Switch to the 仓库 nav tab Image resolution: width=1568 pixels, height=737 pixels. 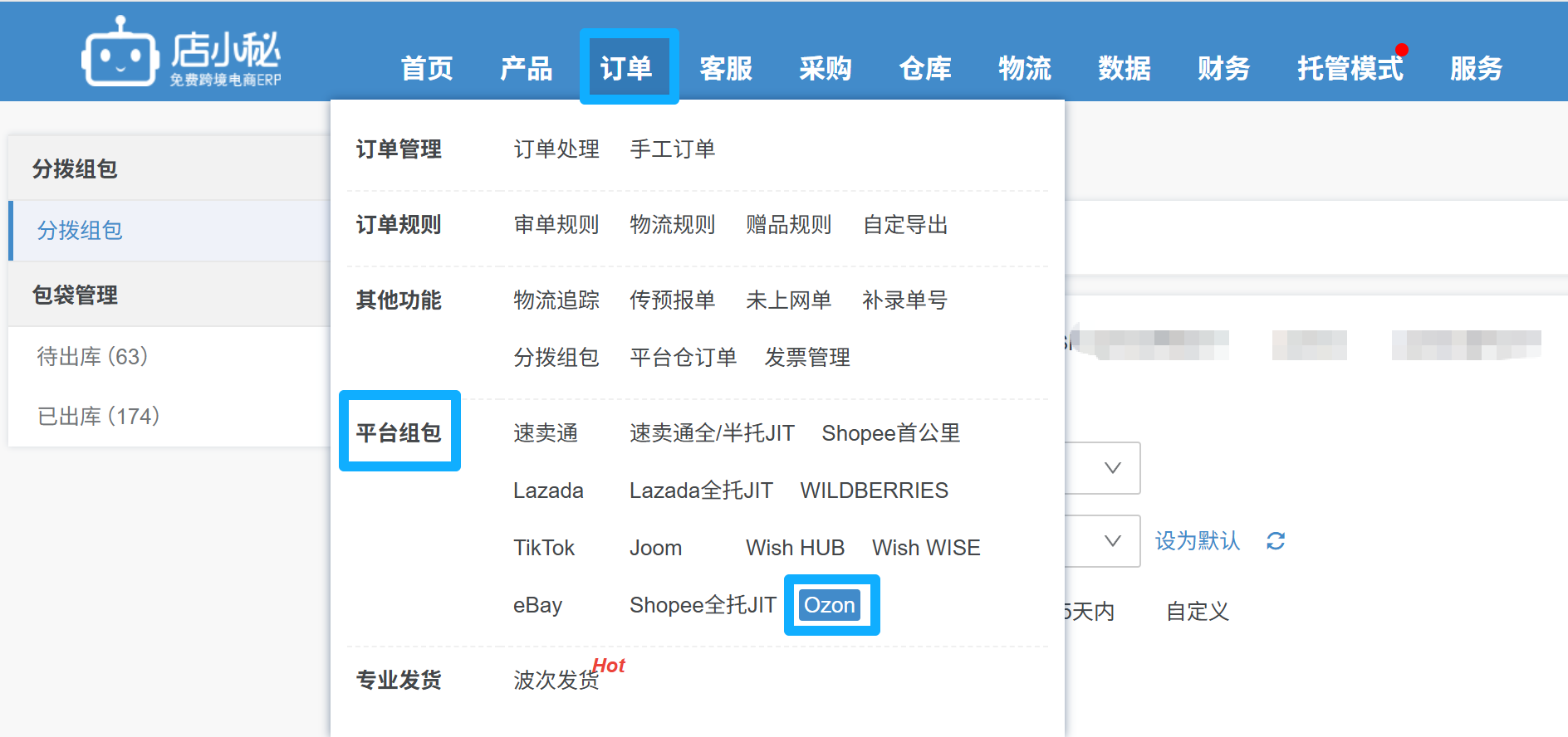pyautogui.click(x=925, y=68)
